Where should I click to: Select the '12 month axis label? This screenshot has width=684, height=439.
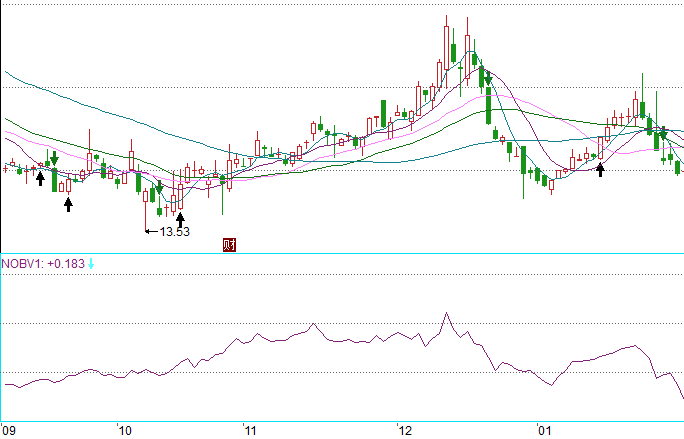click(404, 431)
